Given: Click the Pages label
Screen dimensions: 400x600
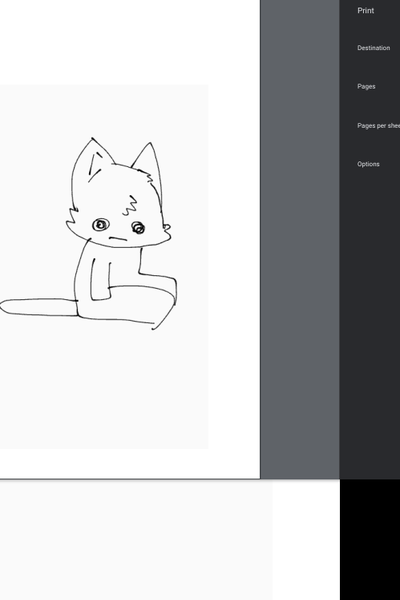Looking at the screenshot, I should 366,86.
